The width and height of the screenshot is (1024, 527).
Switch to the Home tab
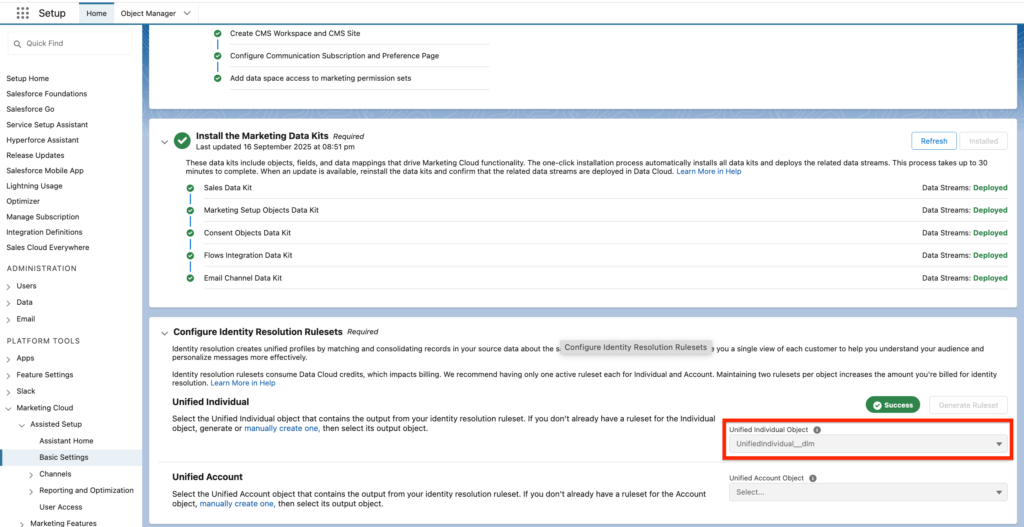tap(96, 13)
